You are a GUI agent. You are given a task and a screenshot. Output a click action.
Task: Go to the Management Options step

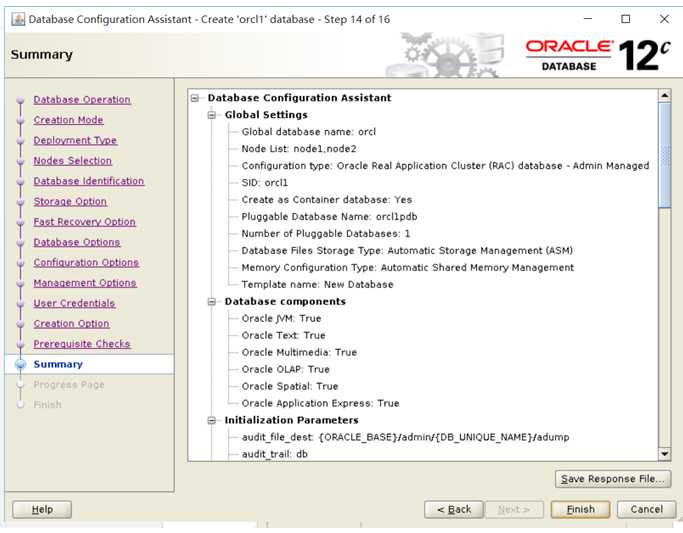(85, 283)
